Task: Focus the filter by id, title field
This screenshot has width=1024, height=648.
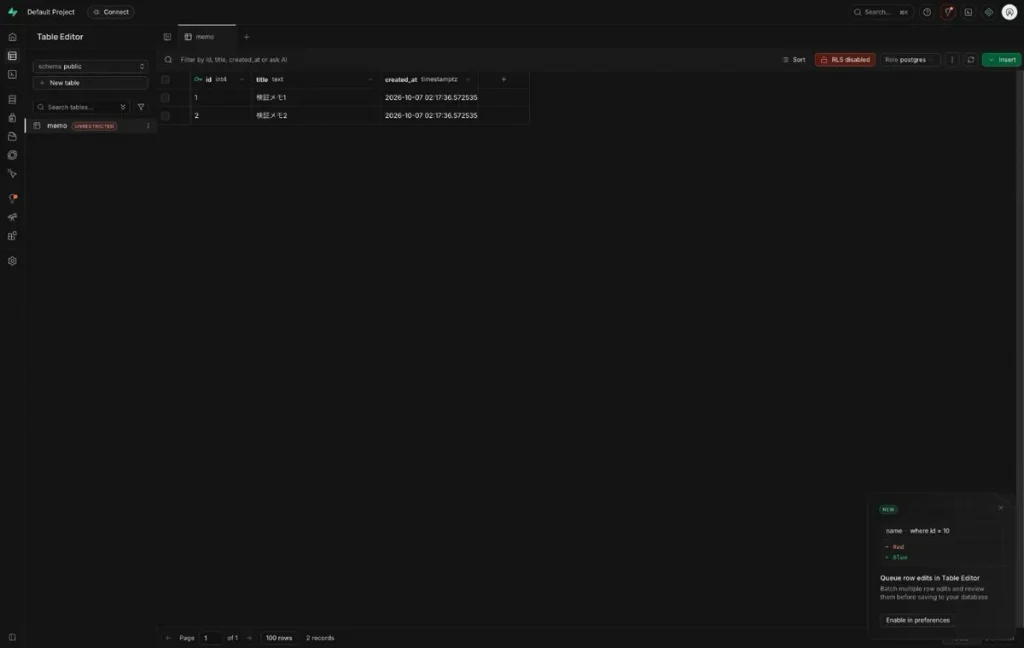Action: pyautogui.click(x=233, y=59)
